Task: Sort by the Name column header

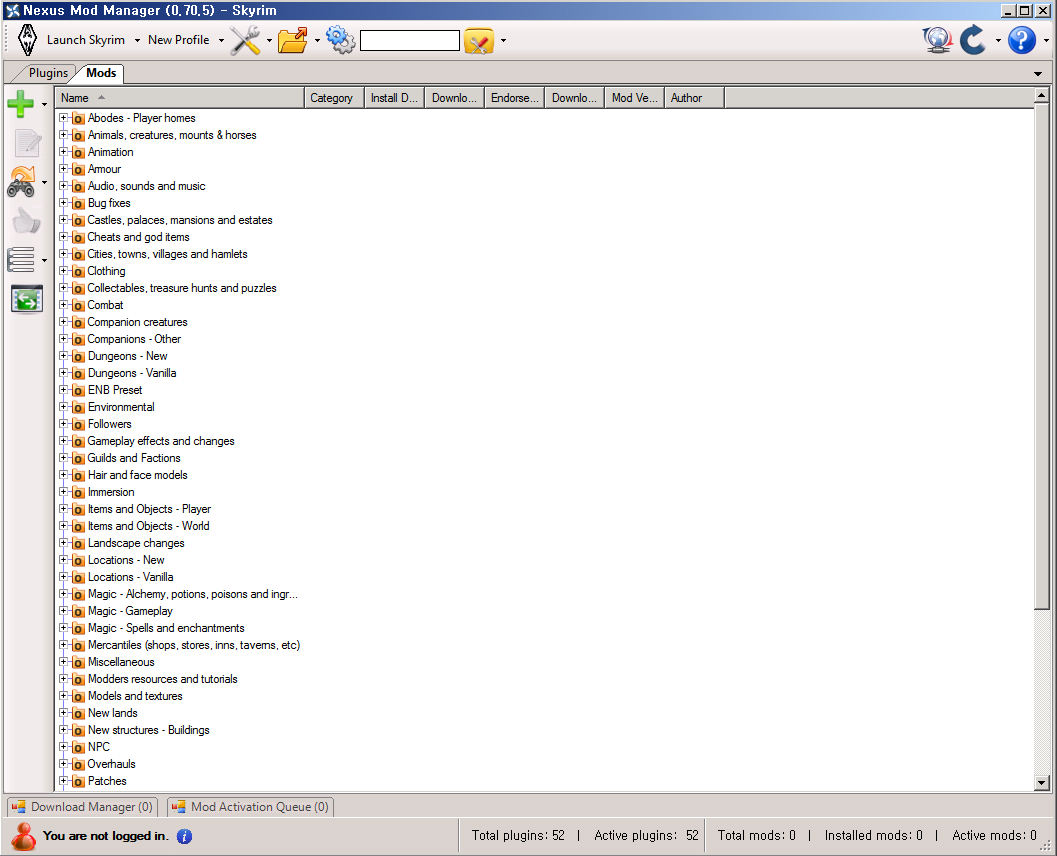Action: click(179, 98)
